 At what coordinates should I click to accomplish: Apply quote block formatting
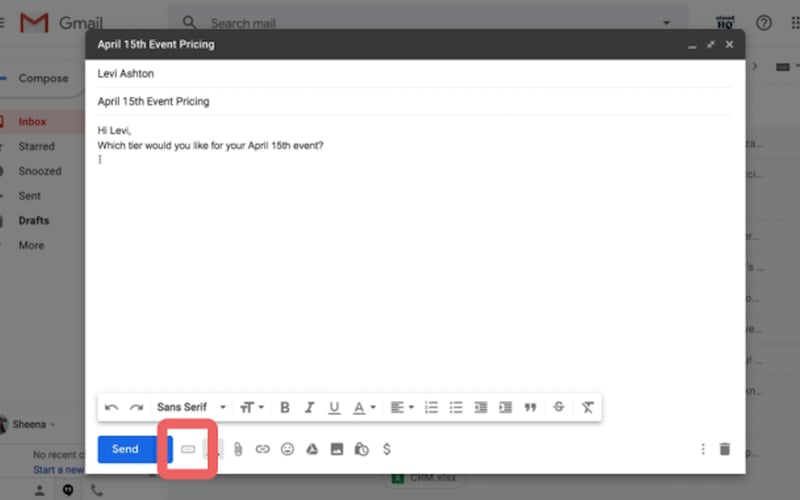pos(531,407)
